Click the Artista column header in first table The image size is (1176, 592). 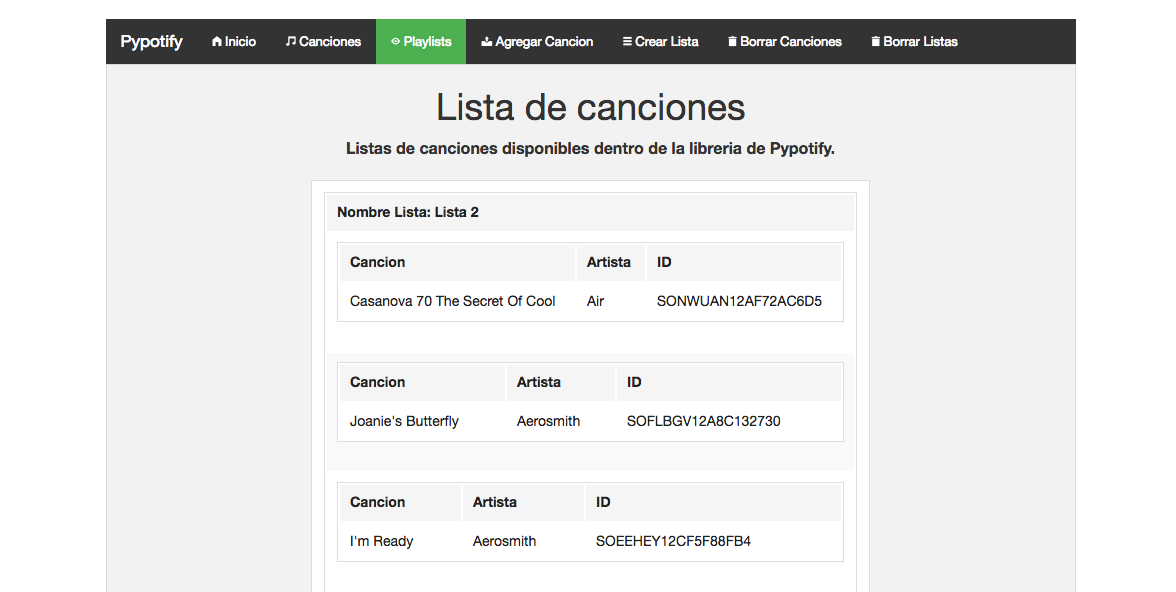pyautogui.click(x=609, y=262)
